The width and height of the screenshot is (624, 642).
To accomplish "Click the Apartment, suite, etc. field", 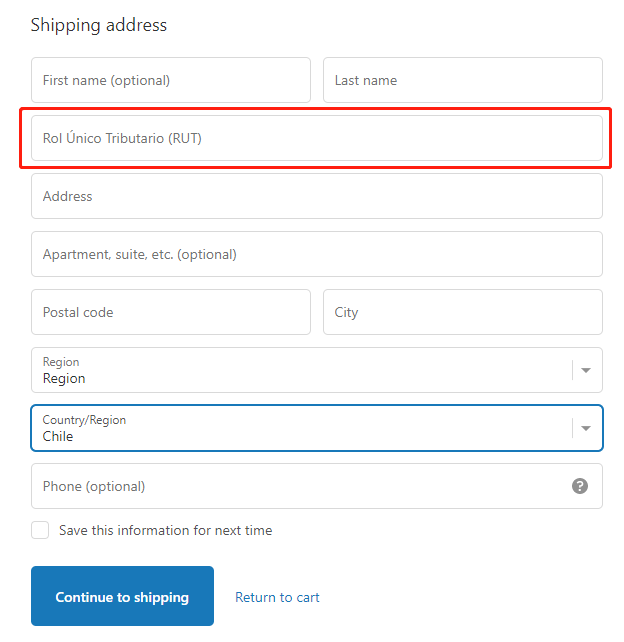I will [x=317, y=254].
